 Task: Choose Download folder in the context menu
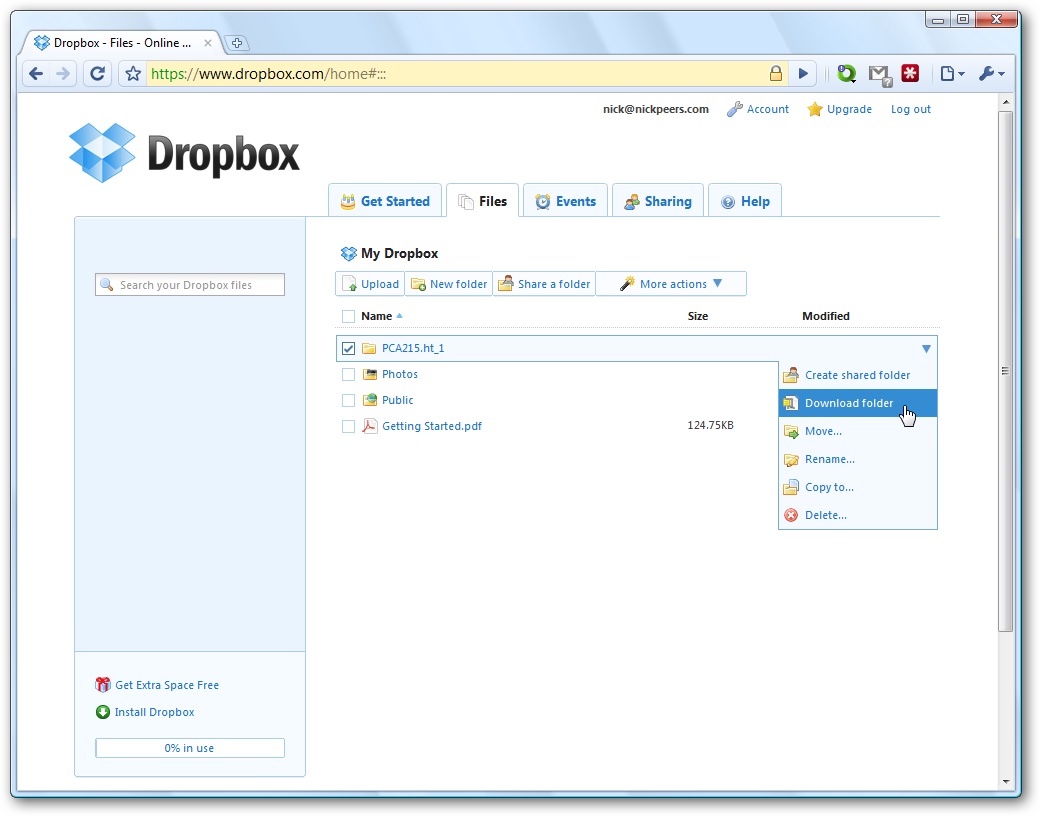point(858,403)
